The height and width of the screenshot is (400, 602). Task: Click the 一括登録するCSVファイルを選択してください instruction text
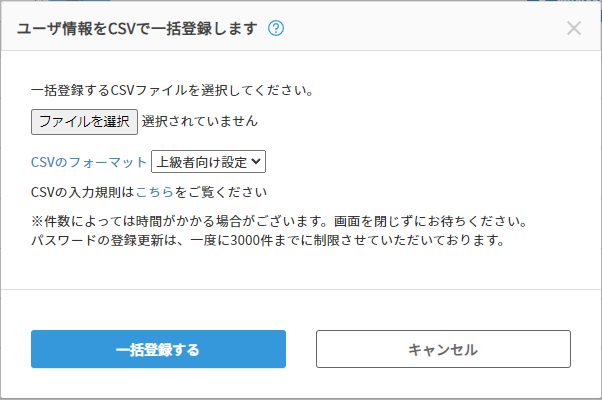pos(173,90)
